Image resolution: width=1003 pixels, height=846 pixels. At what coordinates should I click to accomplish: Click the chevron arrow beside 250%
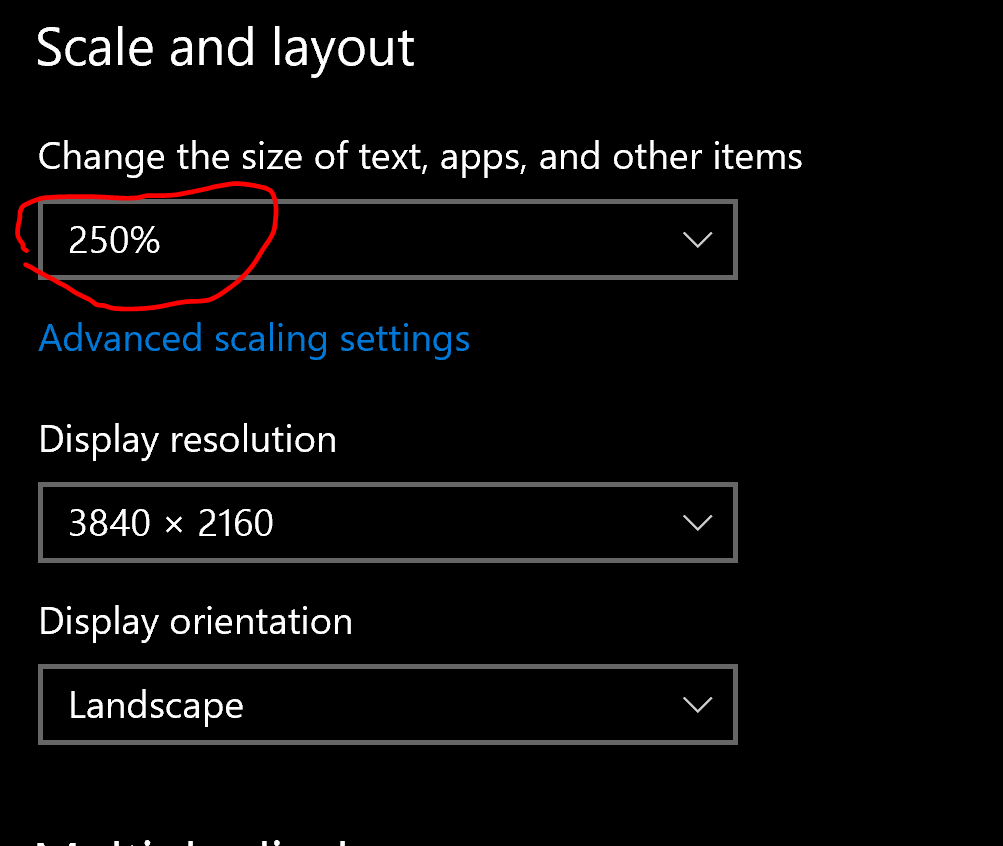696,240
